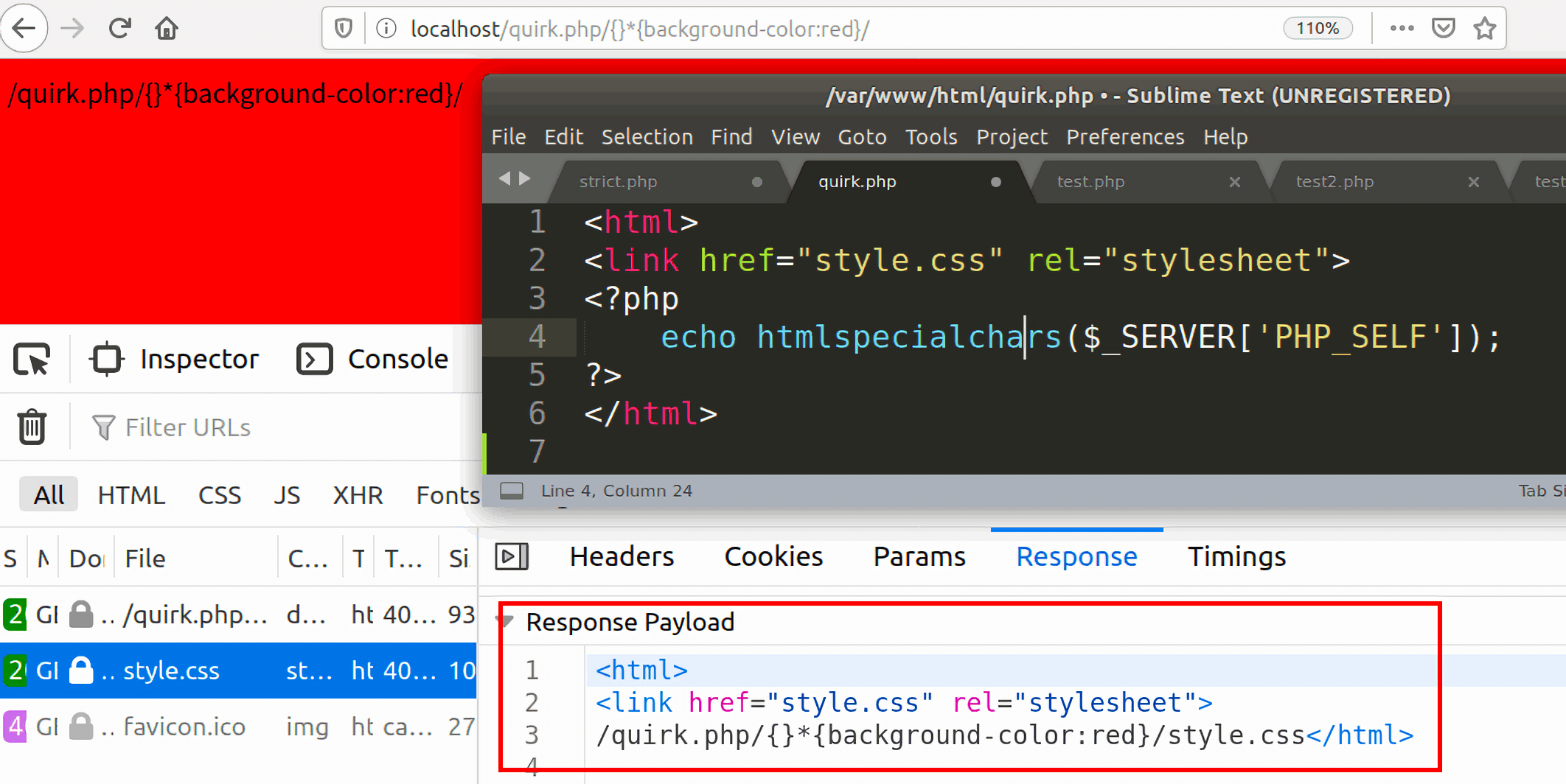Filter network requests by Fonts
This screenshot has height=784, width=1566.
[x=448, y=495]
